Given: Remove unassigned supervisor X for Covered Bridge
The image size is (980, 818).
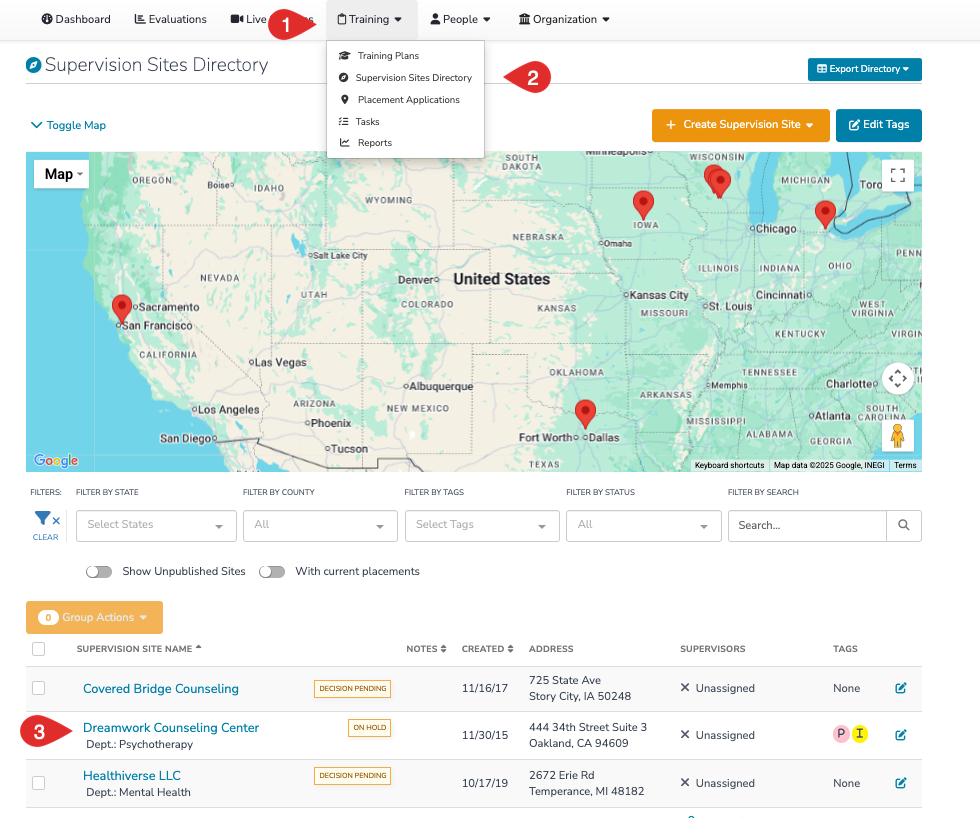Looking at the screenshot, I should [x=685, y=687].
